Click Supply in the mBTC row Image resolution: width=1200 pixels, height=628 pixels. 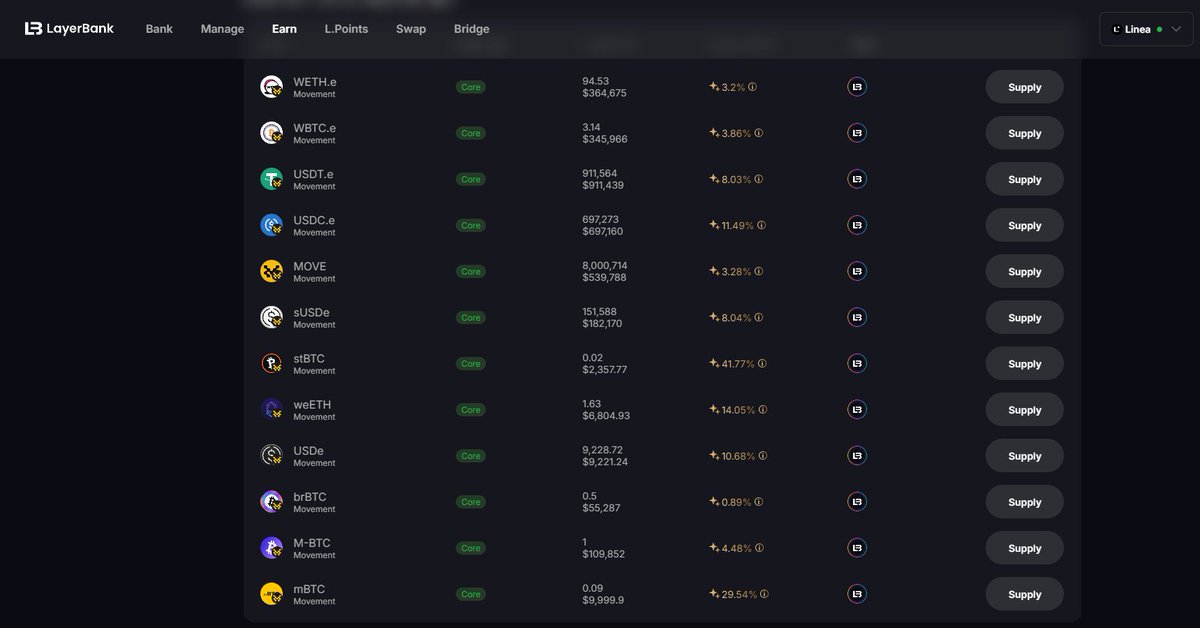pyautogui.click(x=1024, y=594)
